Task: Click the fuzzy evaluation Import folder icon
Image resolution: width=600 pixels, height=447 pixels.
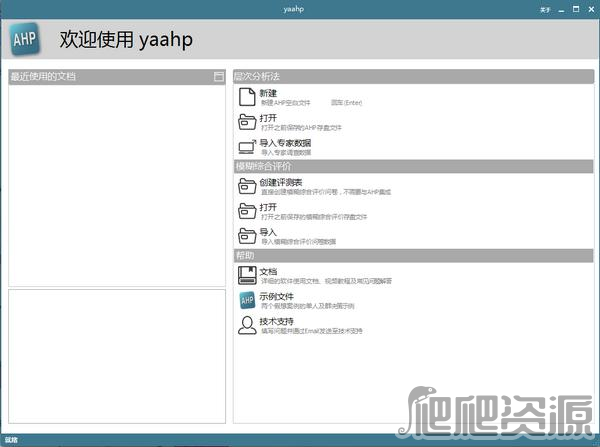Action: click(247, 236)
